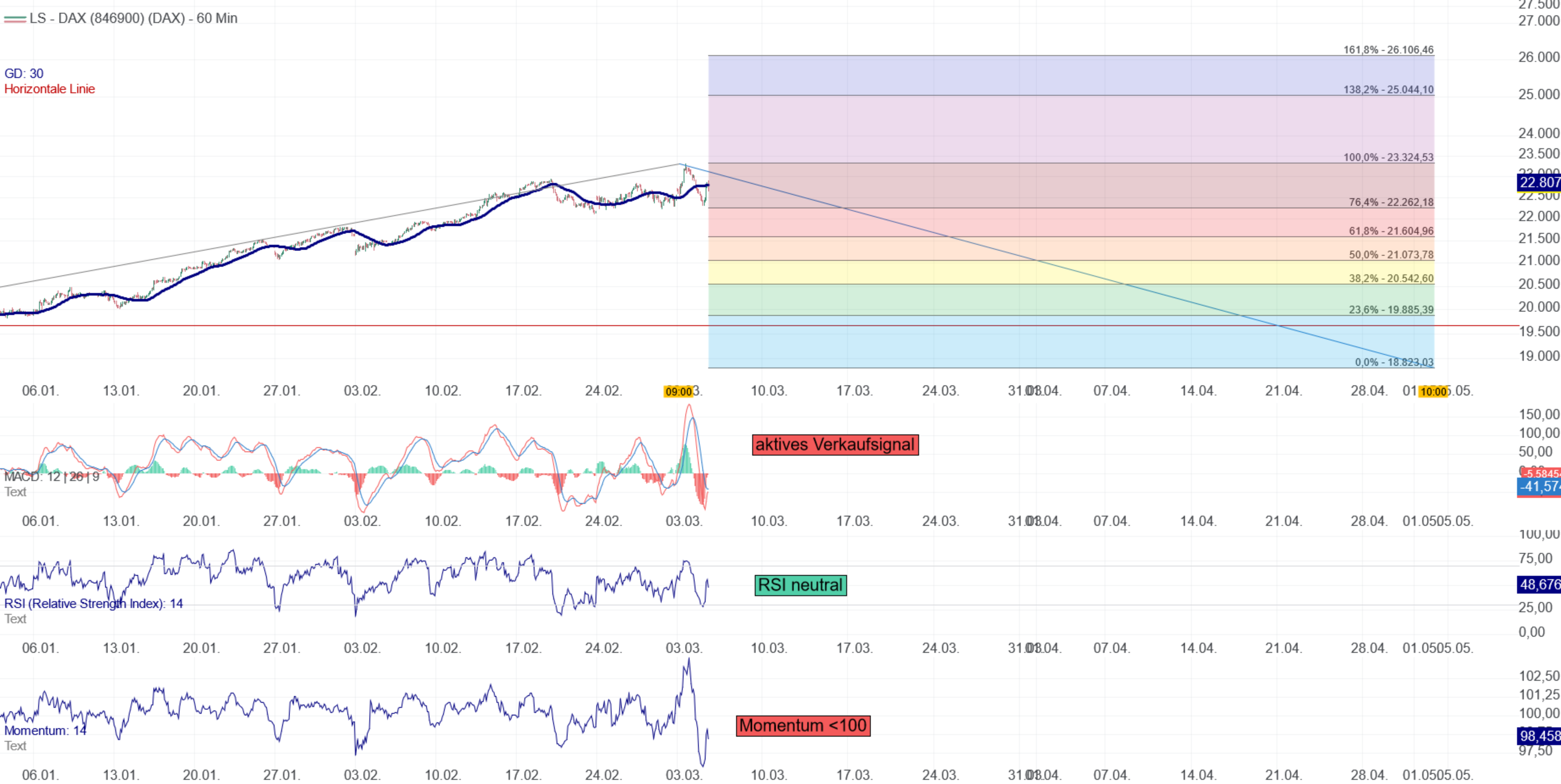Click the 76,4% - 22.262,18 Fibonacci label
Image resolution: width=1561 pixels, height=784 pixels.
(x=1391, y=202)
